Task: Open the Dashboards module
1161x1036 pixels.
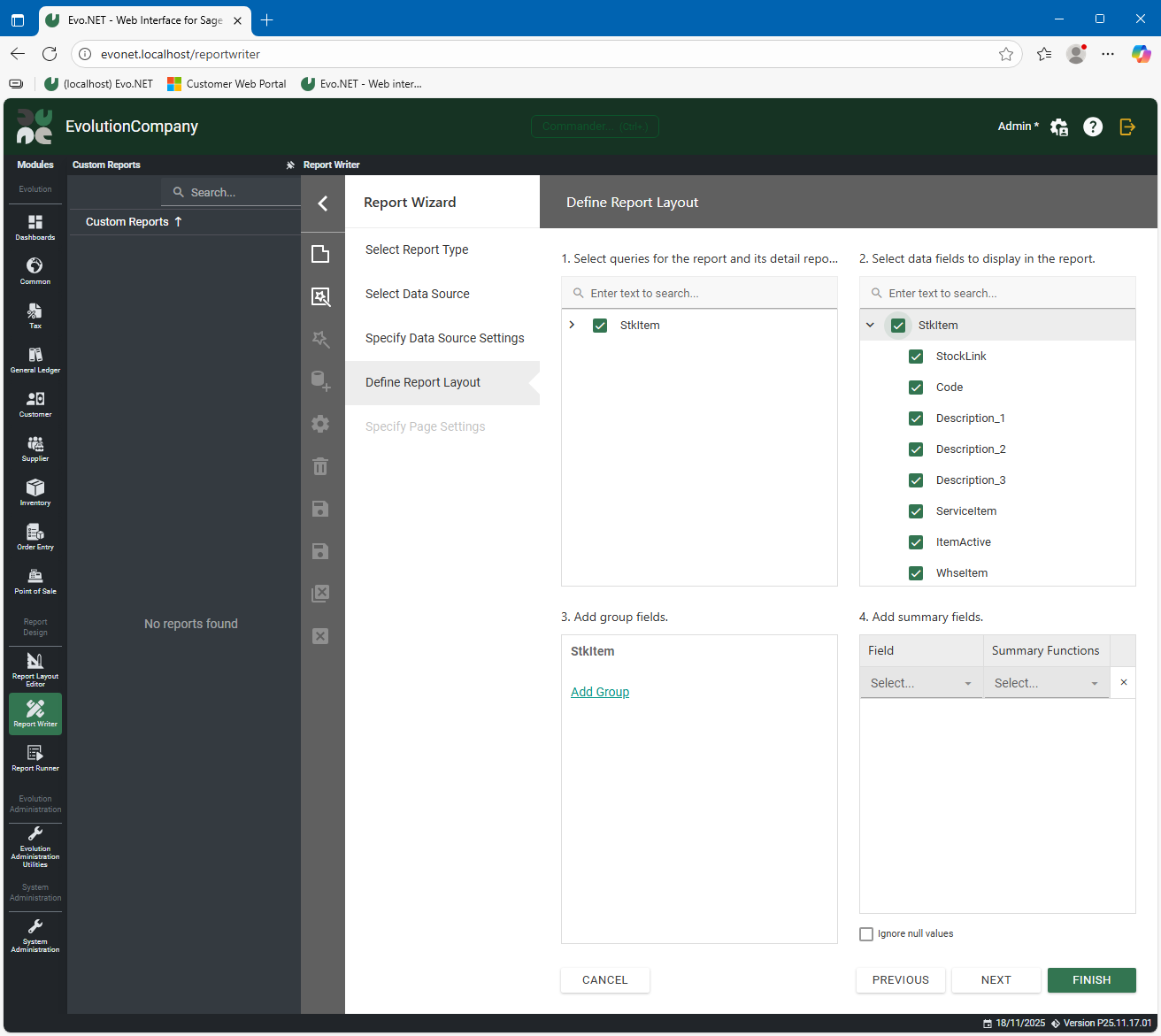Action: [35, 227]
